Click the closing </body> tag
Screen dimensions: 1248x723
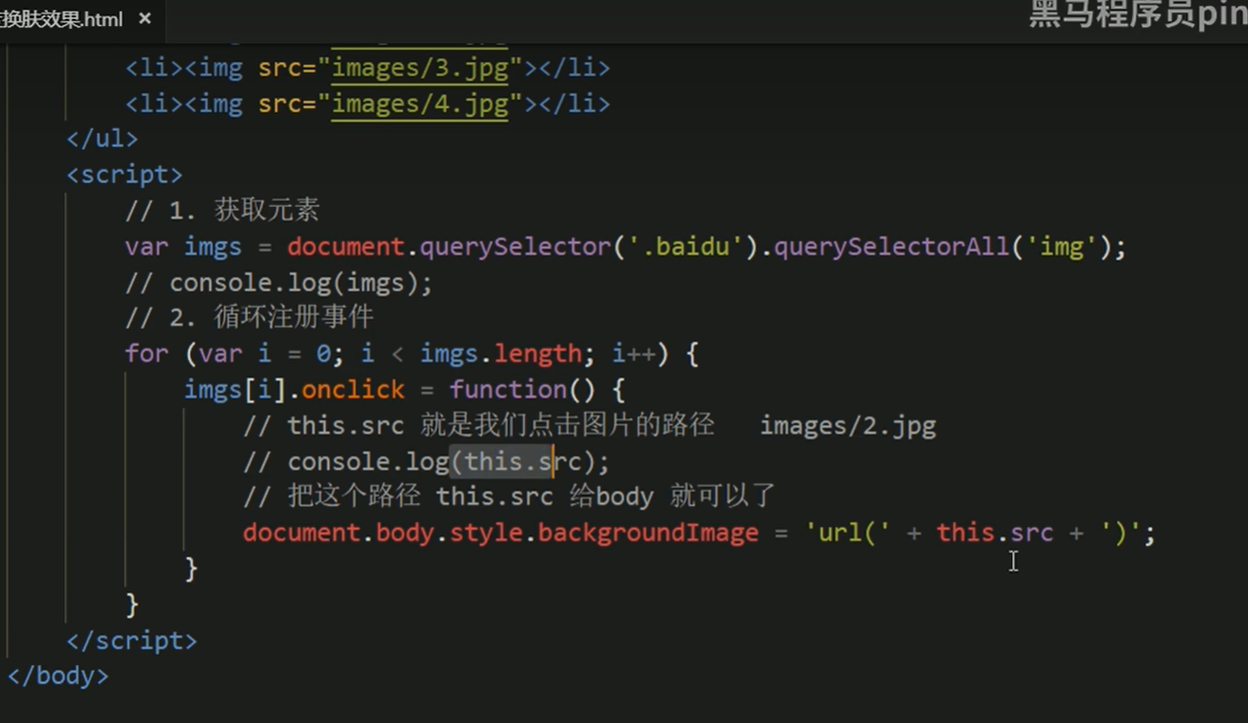[x=58, y=676]
